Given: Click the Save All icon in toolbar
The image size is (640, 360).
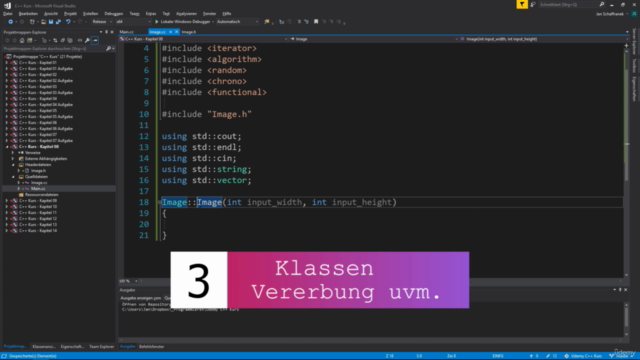Looking at the screenshot, I should (x=58, y=22).
